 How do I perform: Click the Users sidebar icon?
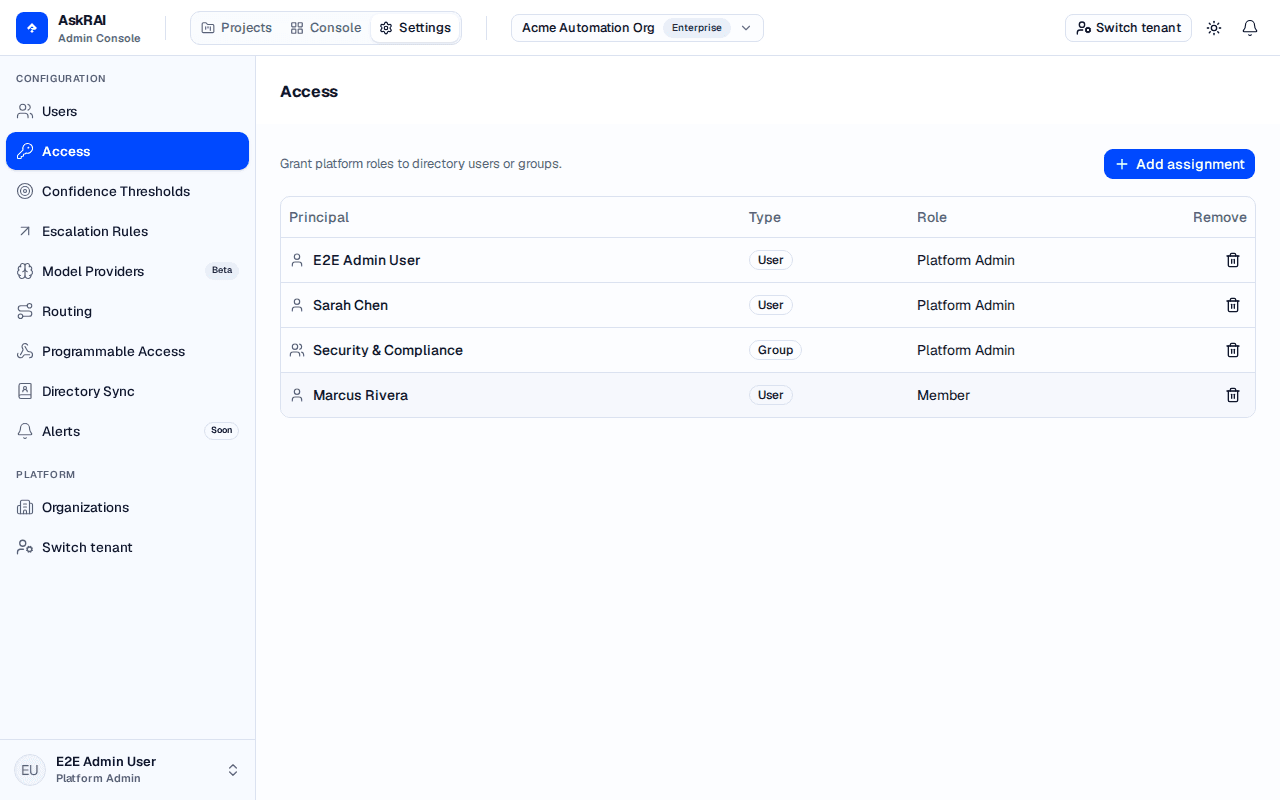tap(25, 111)
